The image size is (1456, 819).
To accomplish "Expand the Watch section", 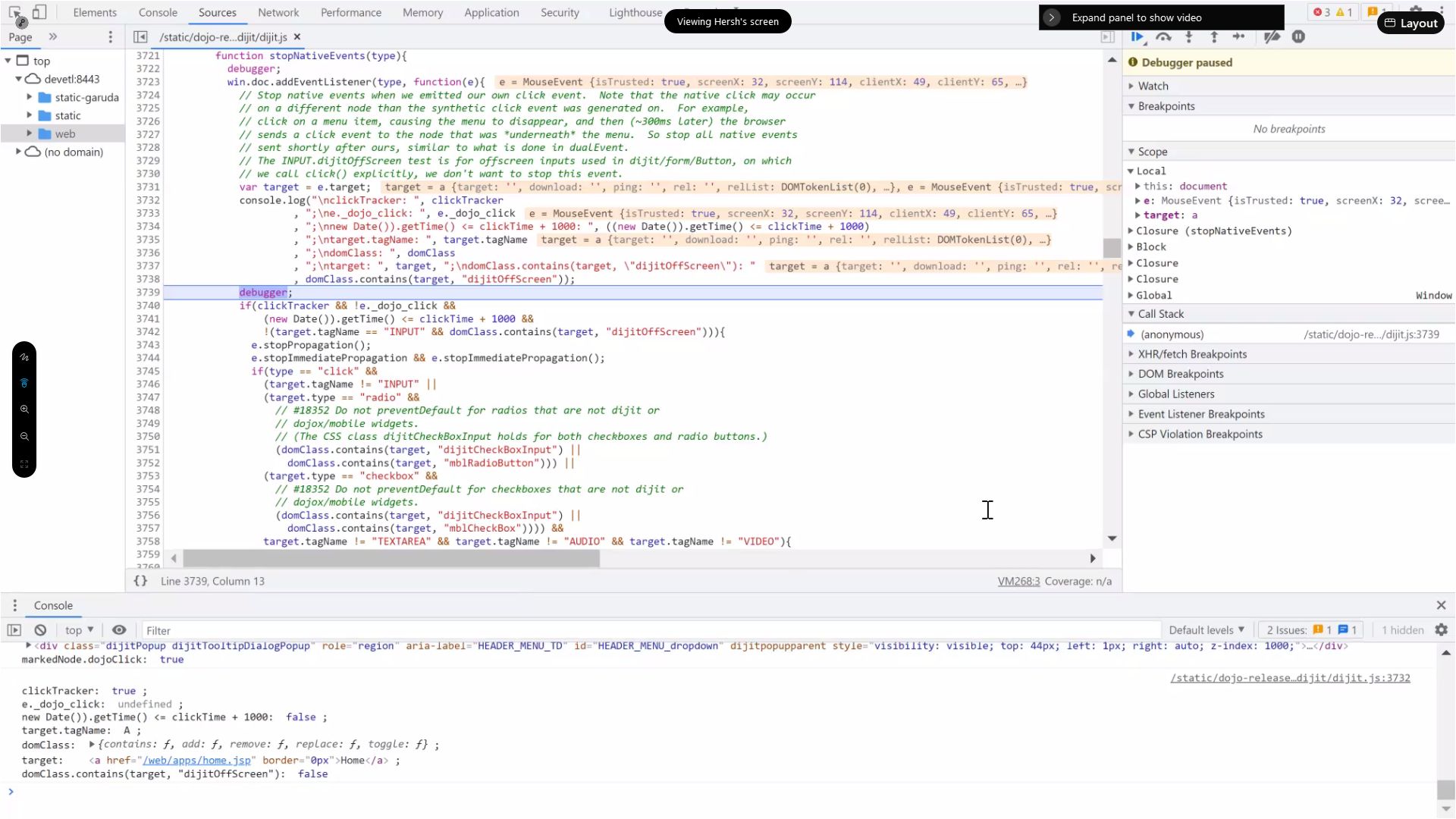I will (1153, 86).
